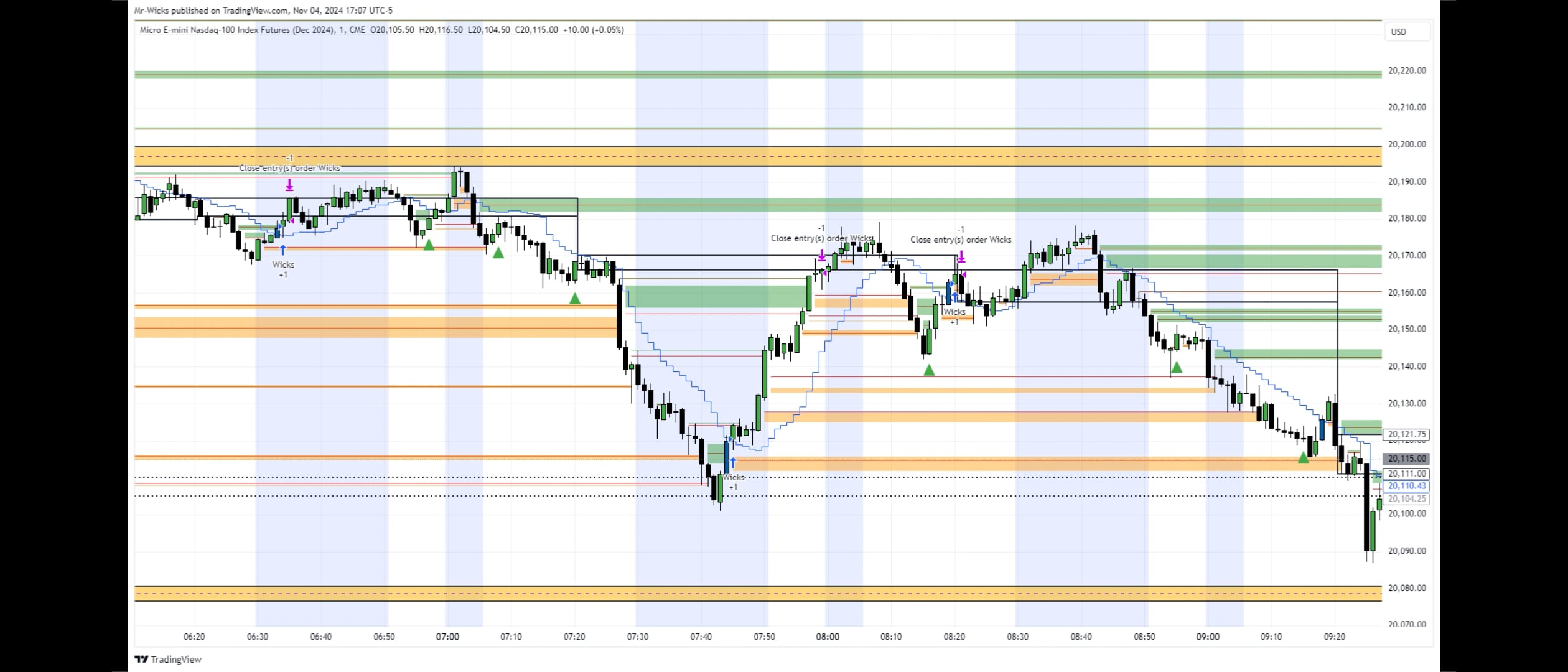Viewport: 1568px width, 672px height.
Task: Open the TradingView logo link
Action: 169,660
